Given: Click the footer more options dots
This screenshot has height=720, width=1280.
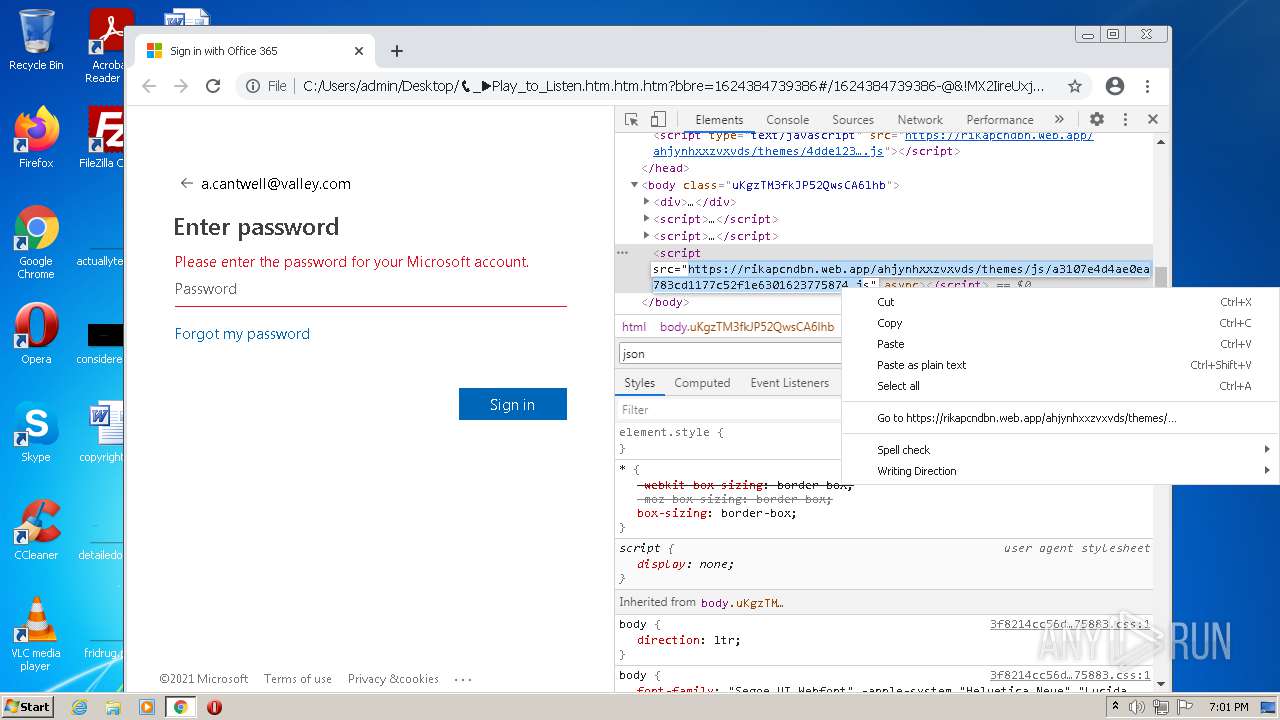Looking at the screenshot, I should 463,679.
